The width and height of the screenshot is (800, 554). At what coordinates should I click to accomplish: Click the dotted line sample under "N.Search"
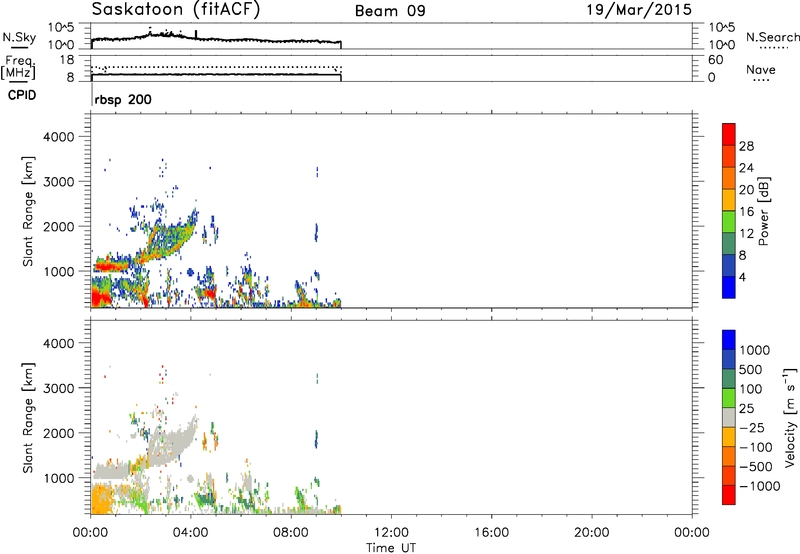773,47
